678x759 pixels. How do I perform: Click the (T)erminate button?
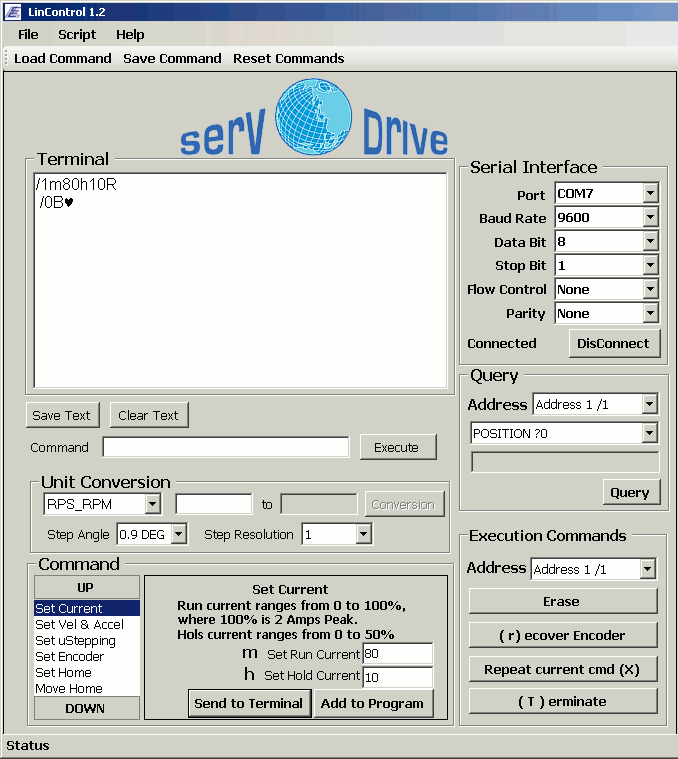563,701
